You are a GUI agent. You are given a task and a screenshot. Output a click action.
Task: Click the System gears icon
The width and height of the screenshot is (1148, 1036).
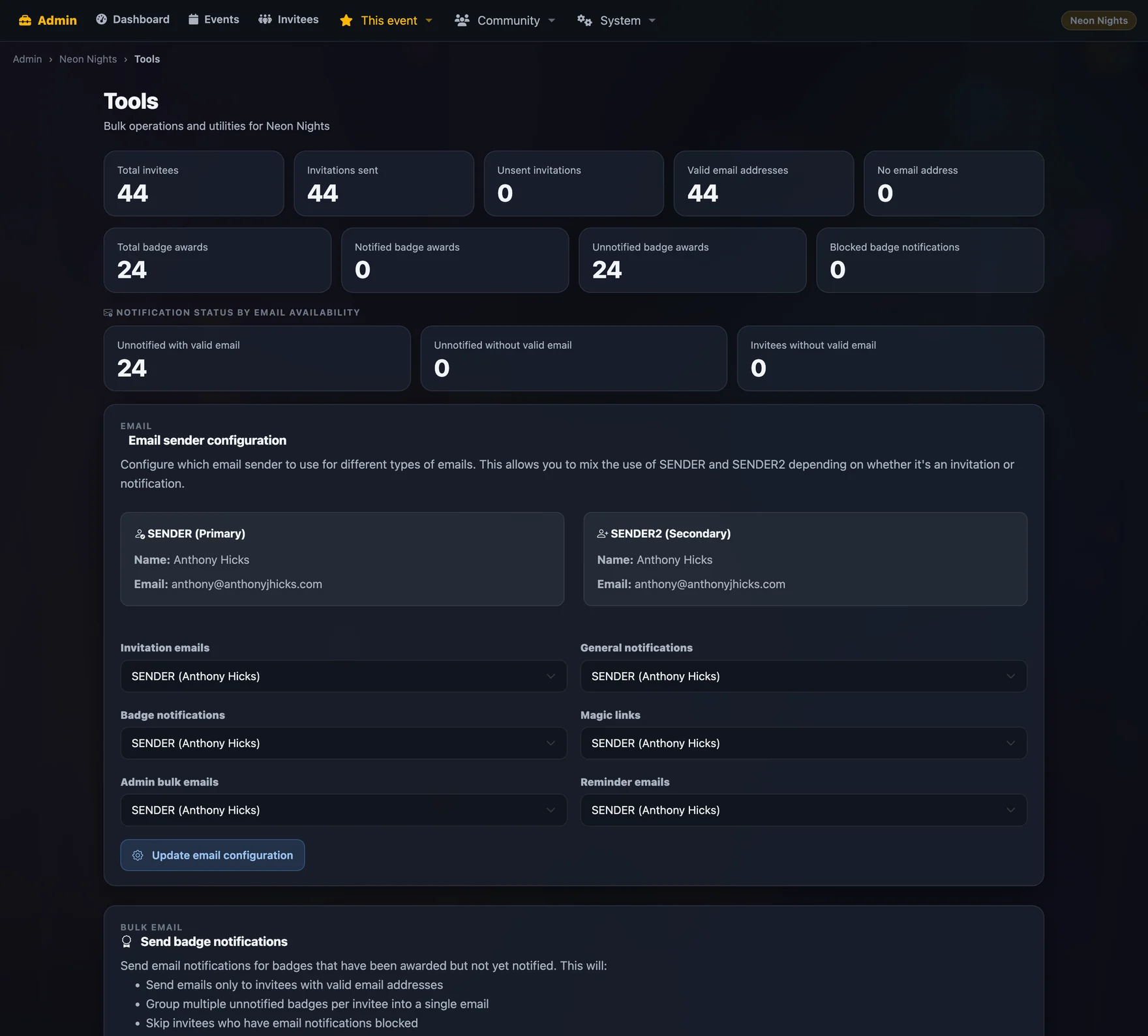[584, 20]
